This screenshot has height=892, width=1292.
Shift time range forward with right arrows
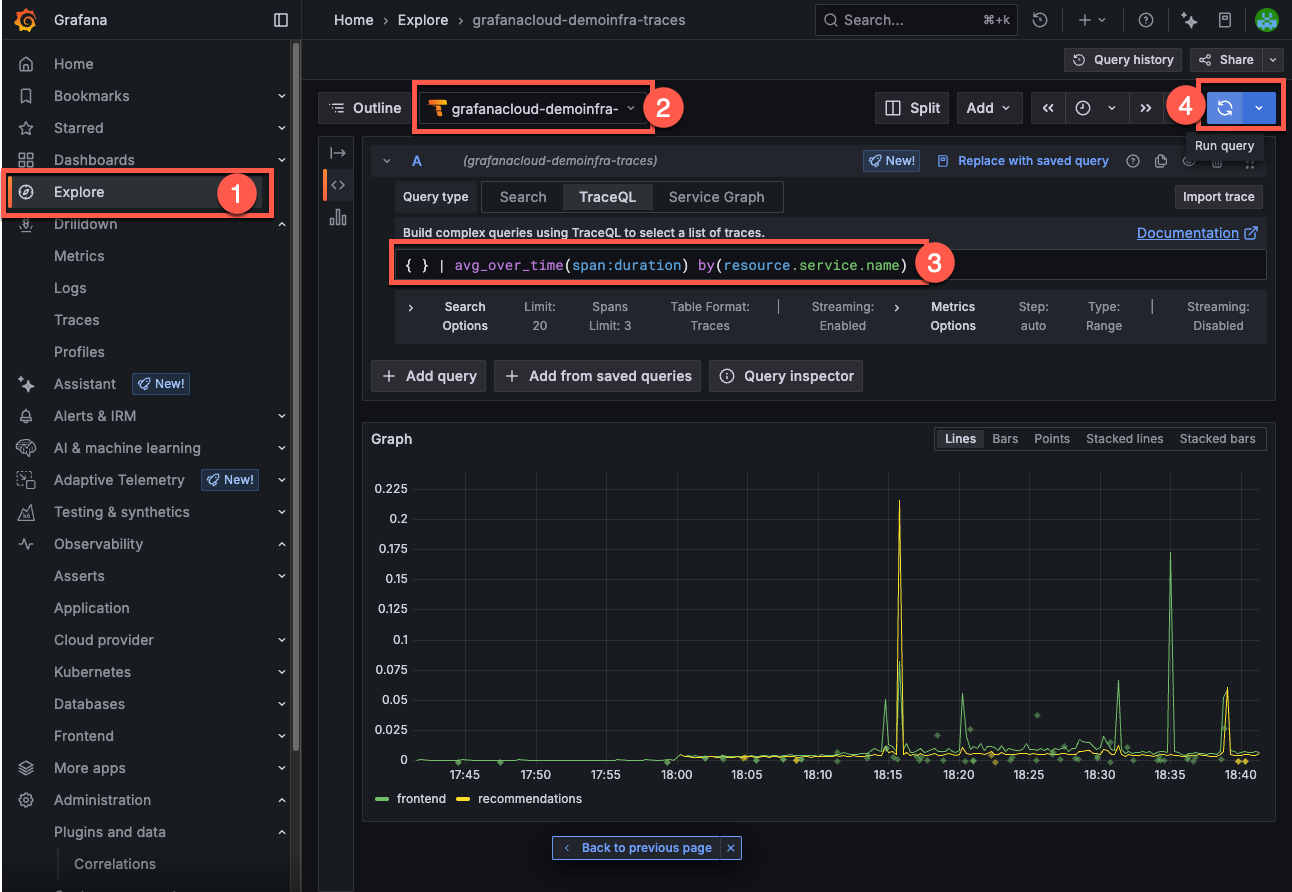(x=1146, y=108)
